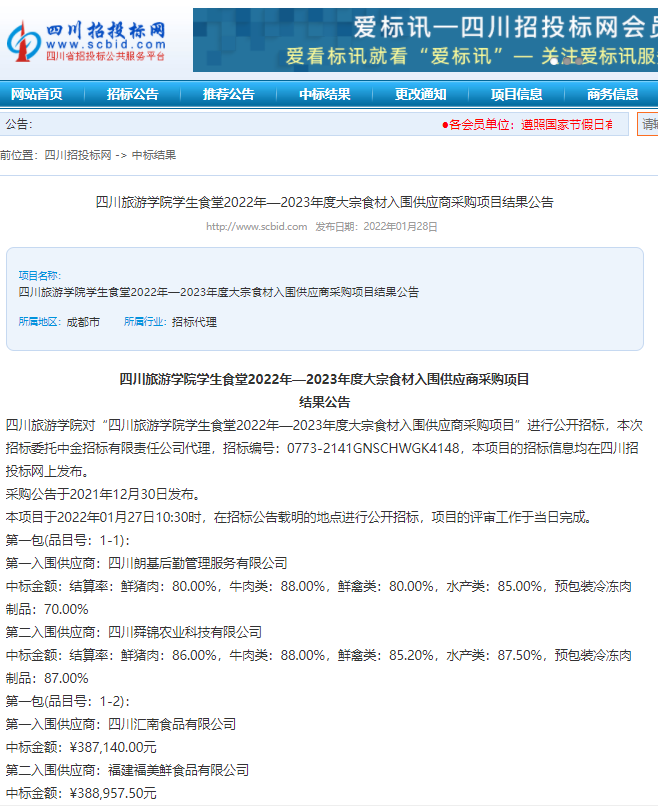The image size is (658, 809).
Task: Click the red 各会员单位 scrolling notice
Action: pyautogui.click(x=527, y=124)
